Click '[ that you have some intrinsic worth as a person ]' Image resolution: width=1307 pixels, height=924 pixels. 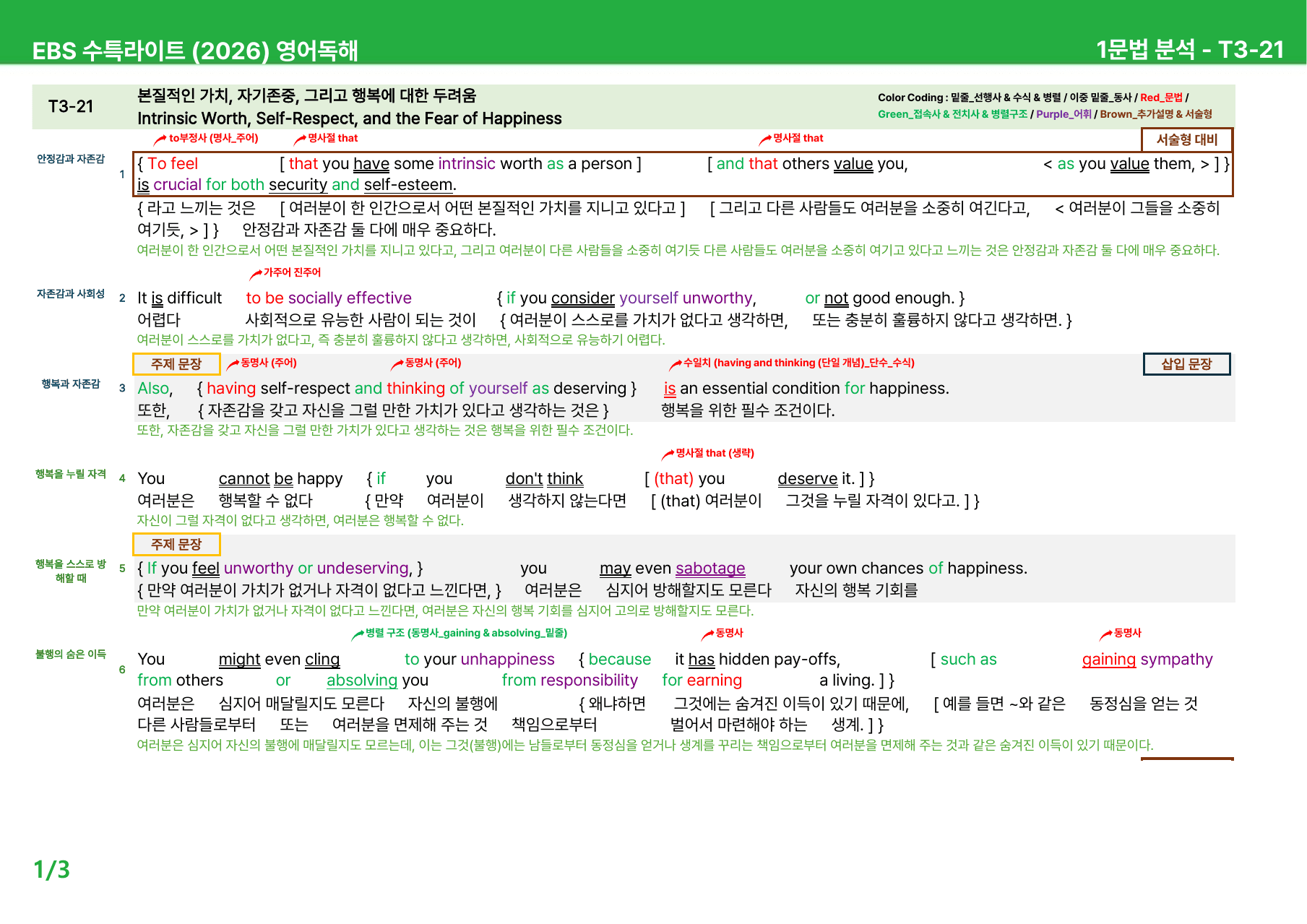point(460,164)
